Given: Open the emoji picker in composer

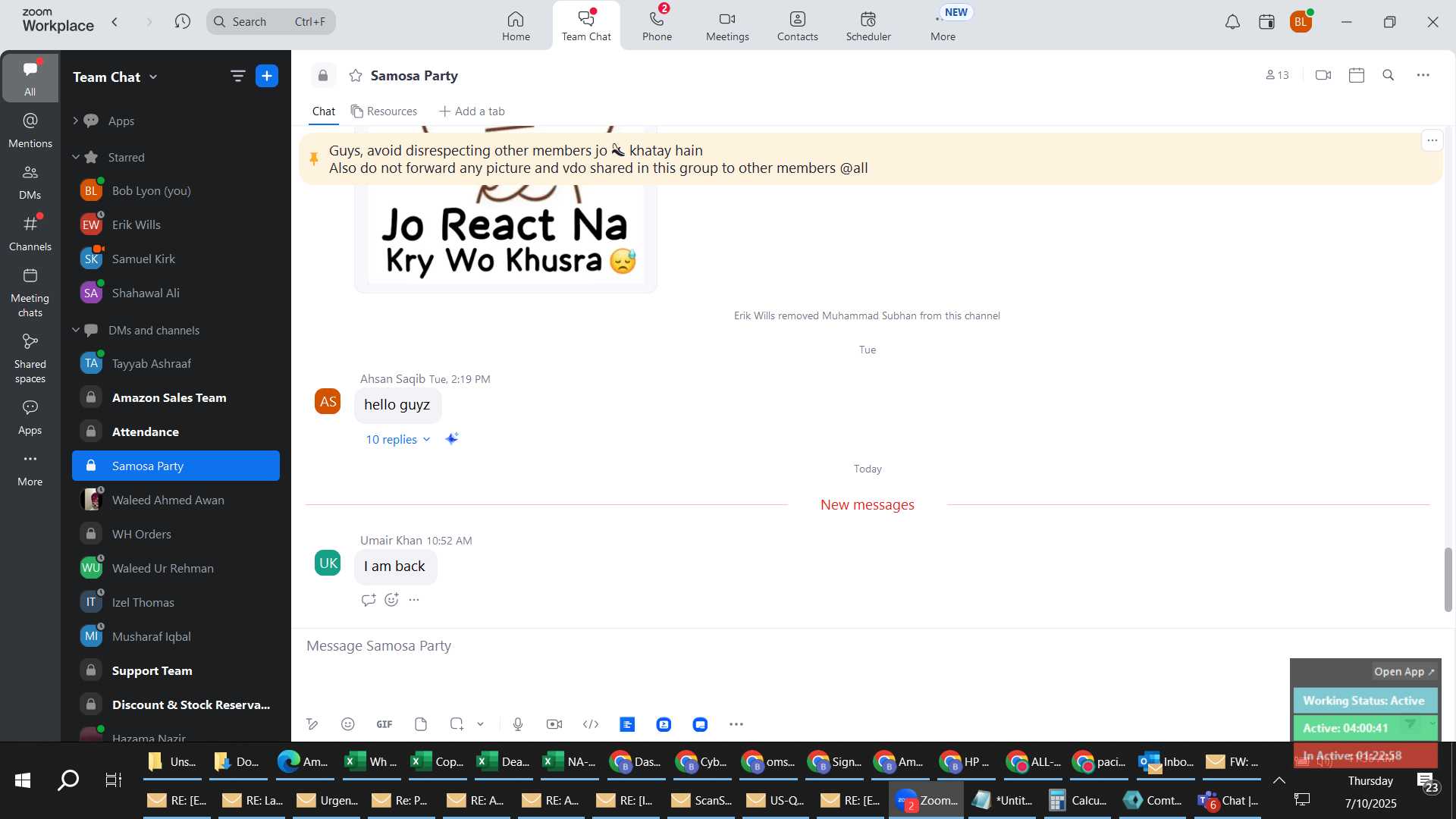Looking at the screenshot, I should point(348,724).
